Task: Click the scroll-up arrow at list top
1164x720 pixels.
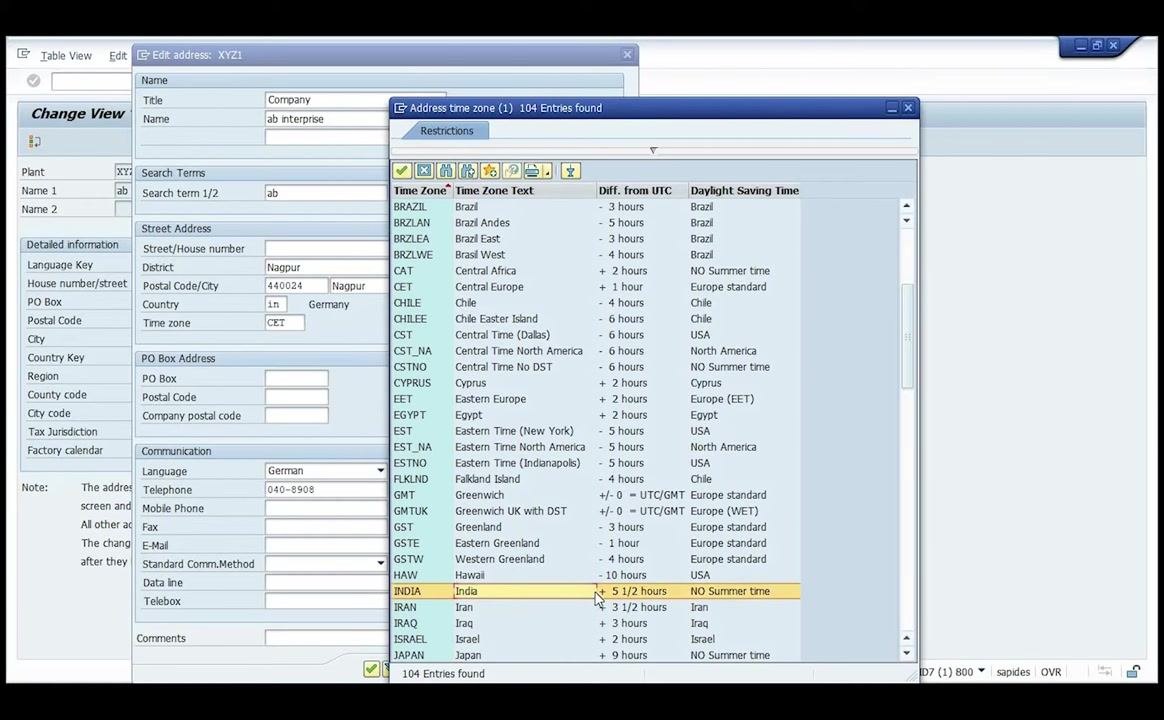Action: coord(906,206)
